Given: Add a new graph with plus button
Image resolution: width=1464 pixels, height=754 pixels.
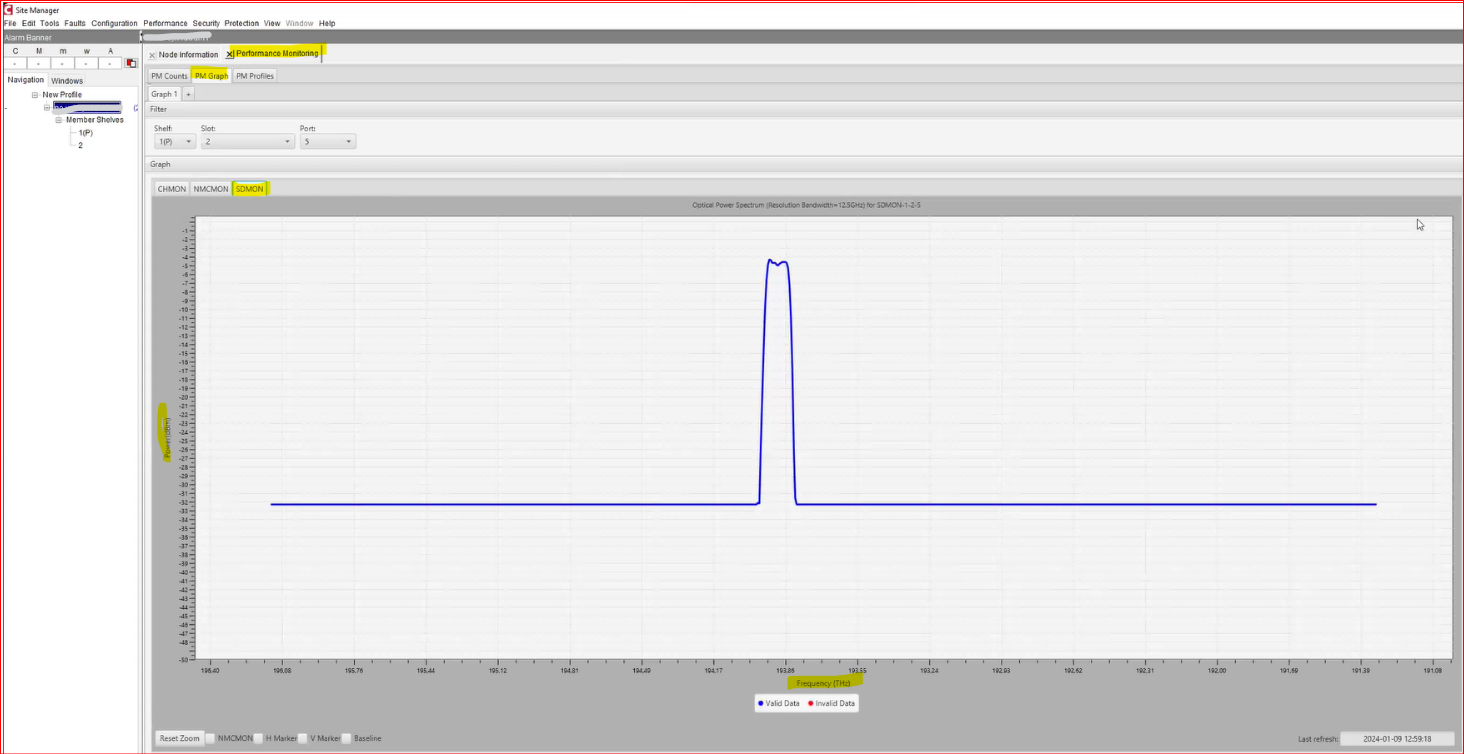Looking at the screenshot, I should pos(188,94).
